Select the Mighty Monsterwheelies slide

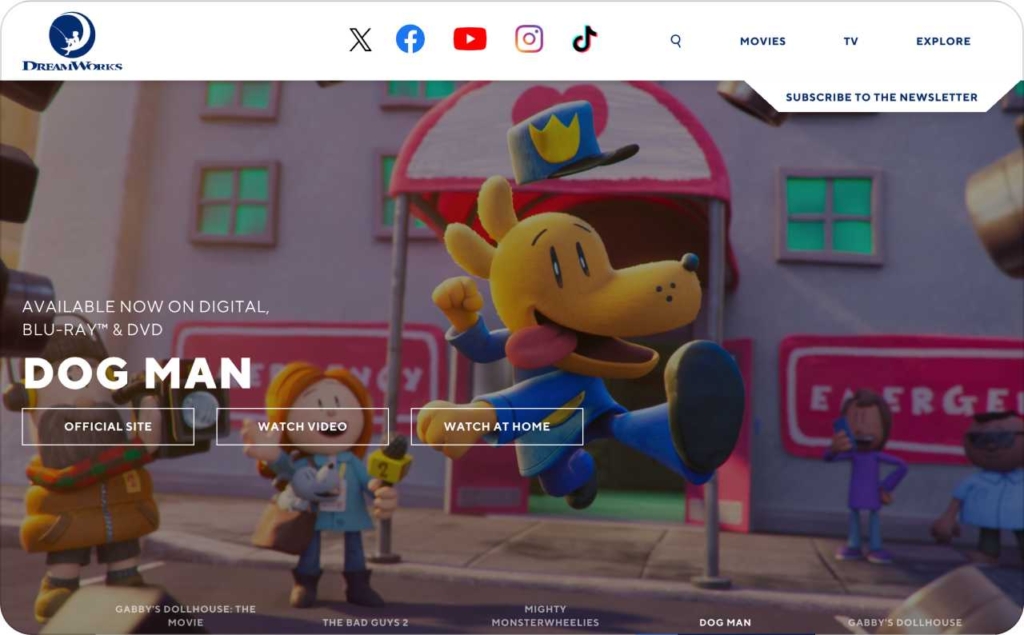click(x=545, y=615)
